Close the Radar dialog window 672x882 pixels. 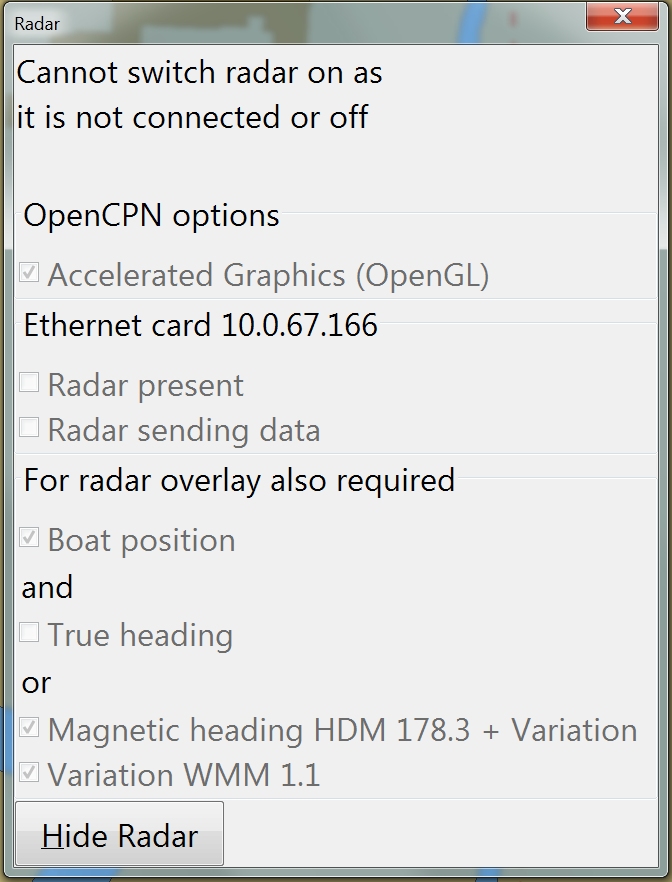(622, 16)
